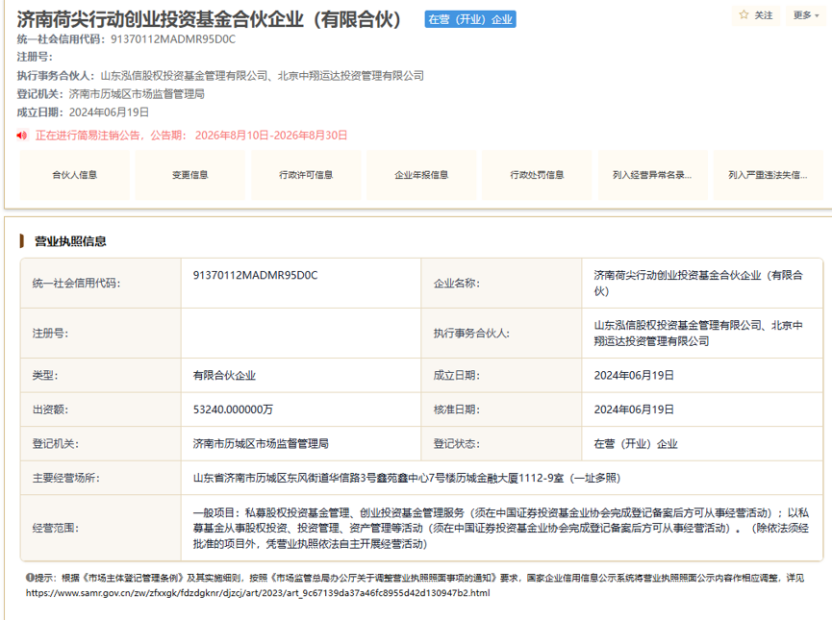This screenshot has height=620, width=832.
Task: Open the samr.gov.cn notice URL
Action: pos(258,593)
